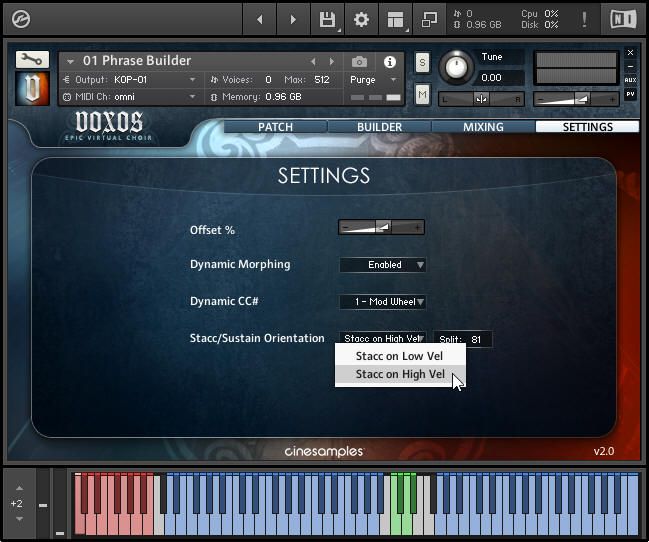Screen dimensions: 649x542
Task: Select next instrument arrow in header
Action: 332,62
